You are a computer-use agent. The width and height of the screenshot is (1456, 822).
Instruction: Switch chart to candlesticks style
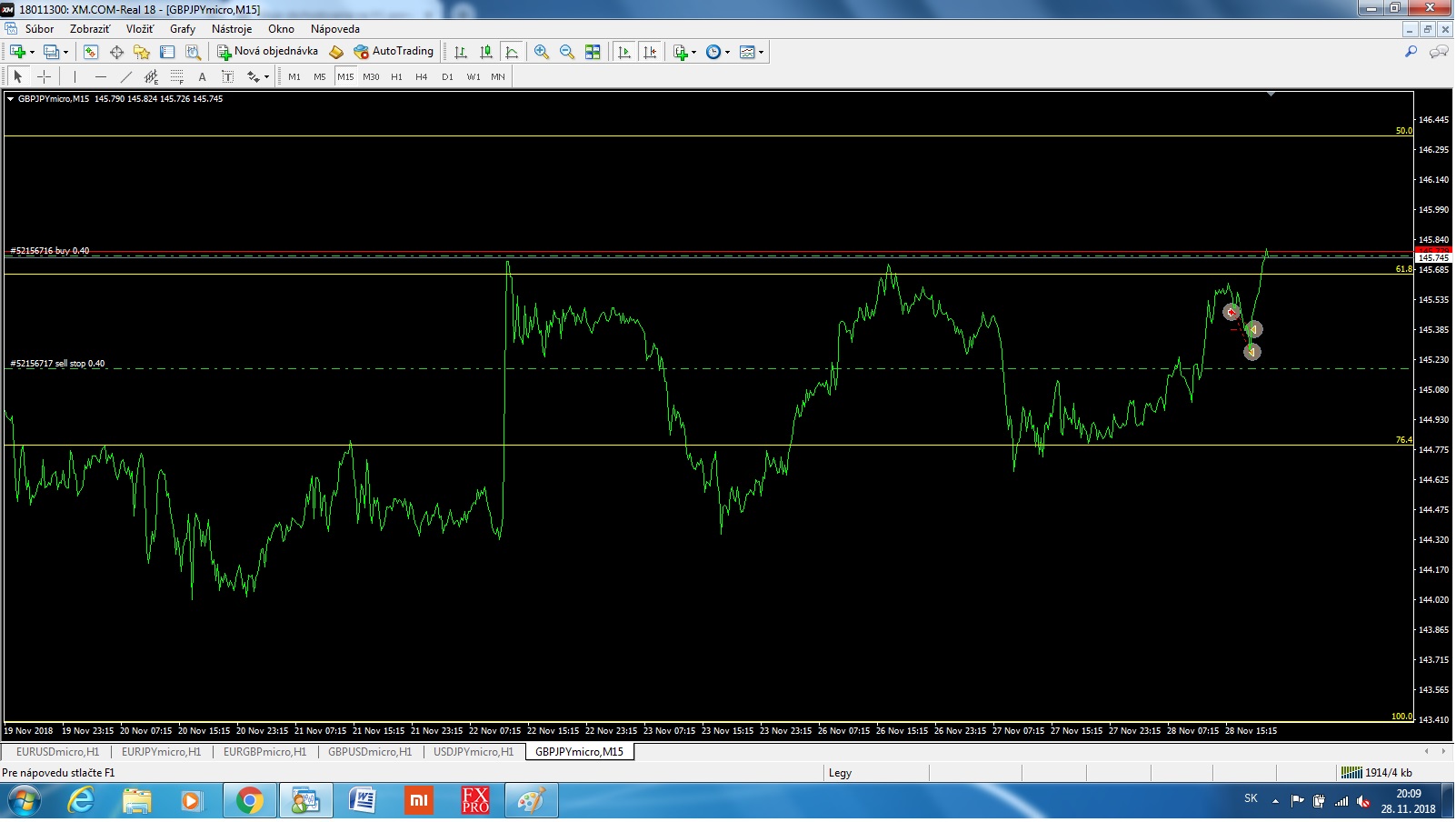[x=486, y=52]
